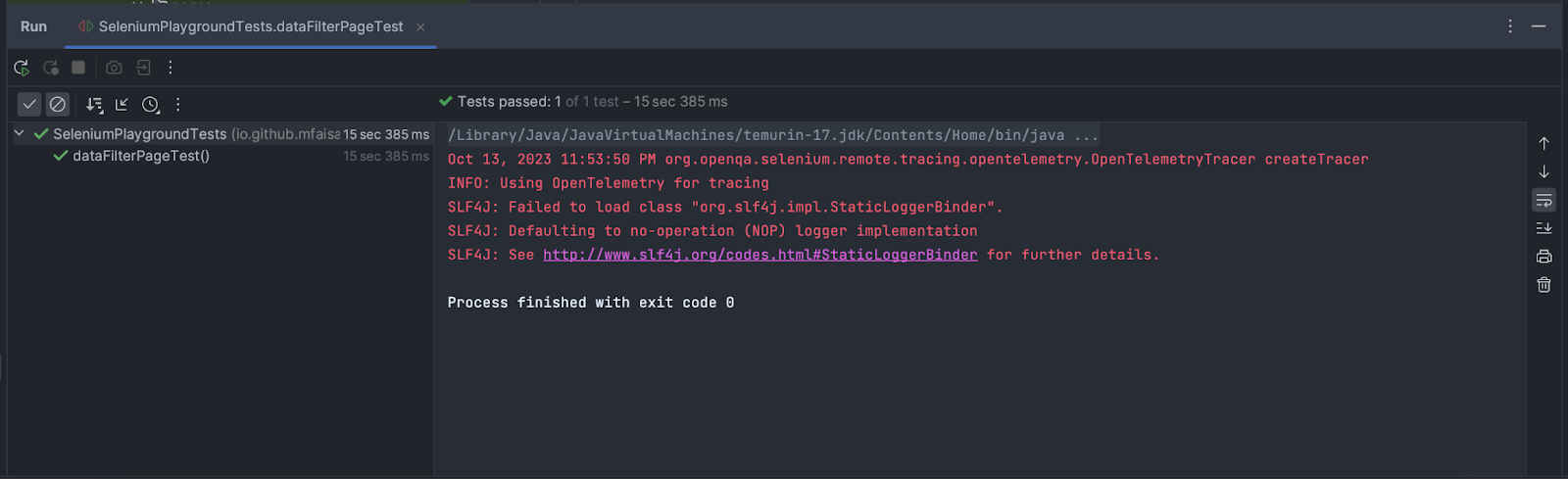Image resolution: width=1568 pixels, height=479 pixels.
Task: Collapse the SeleniumPlaygroundTests tree node
Action: click(19, 133)
